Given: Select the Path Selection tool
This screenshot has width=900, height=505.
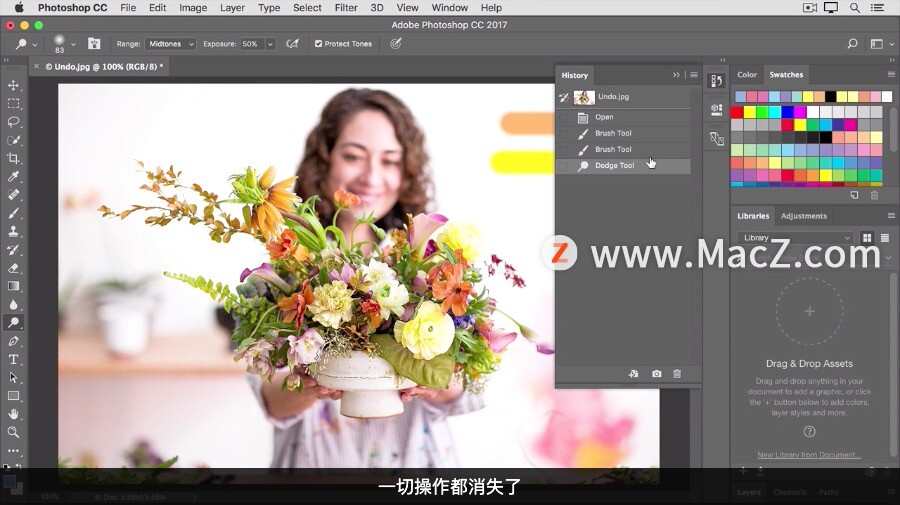Looking at the screenshot, I should pos(13,378).
